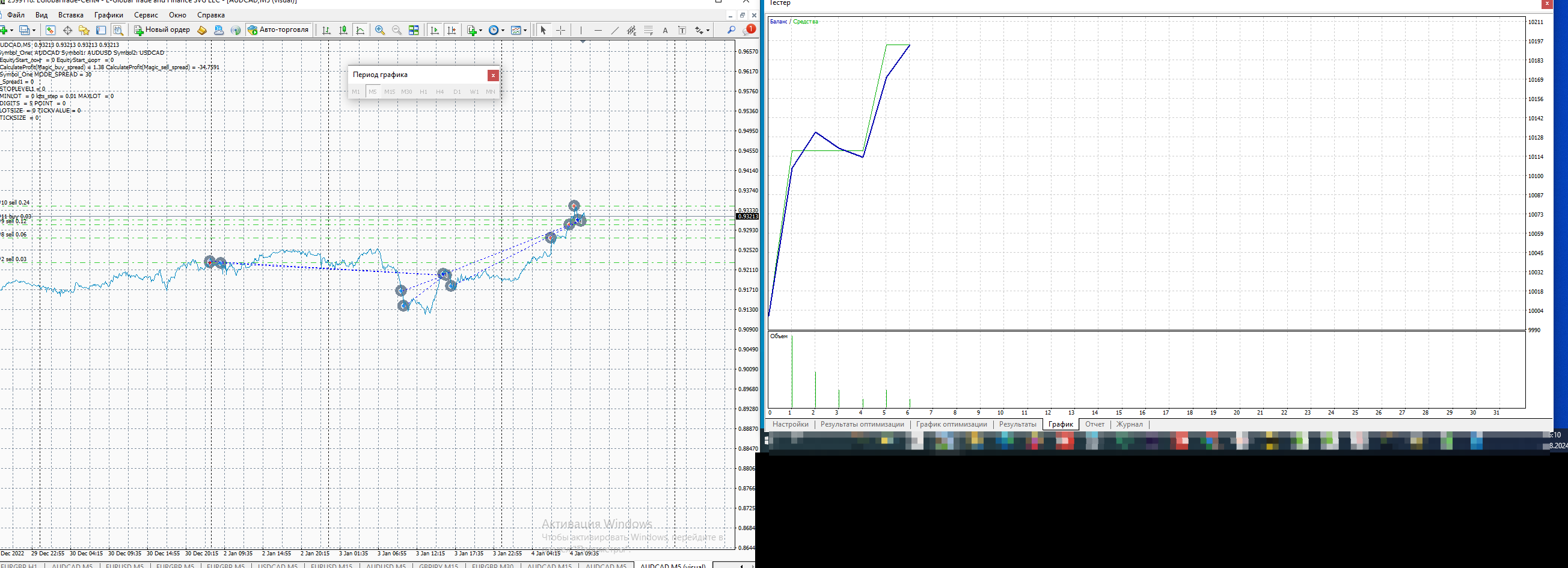Select the H4 period button
This screenshot has height=568, width=1568.
click(440, 92)
